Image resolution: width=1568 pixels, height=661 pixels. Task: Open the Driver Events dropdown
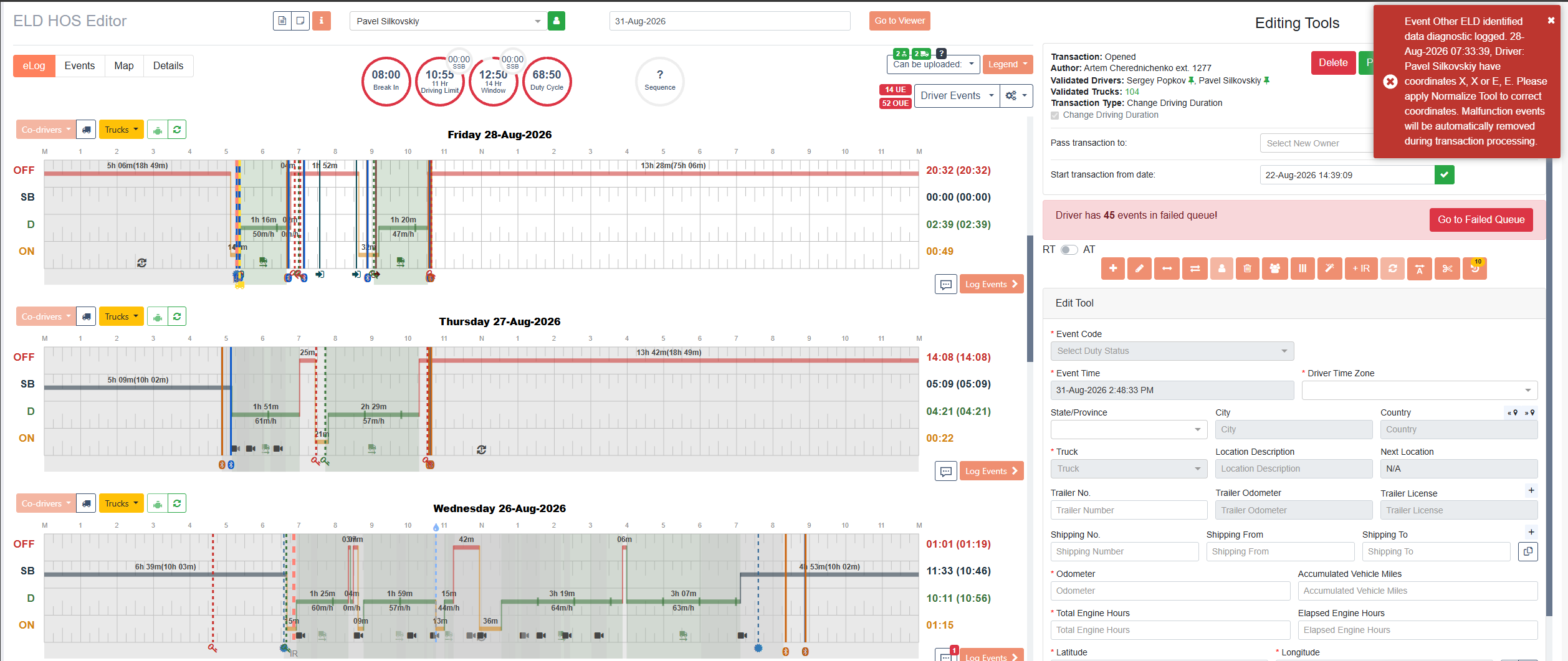[957, 95]
